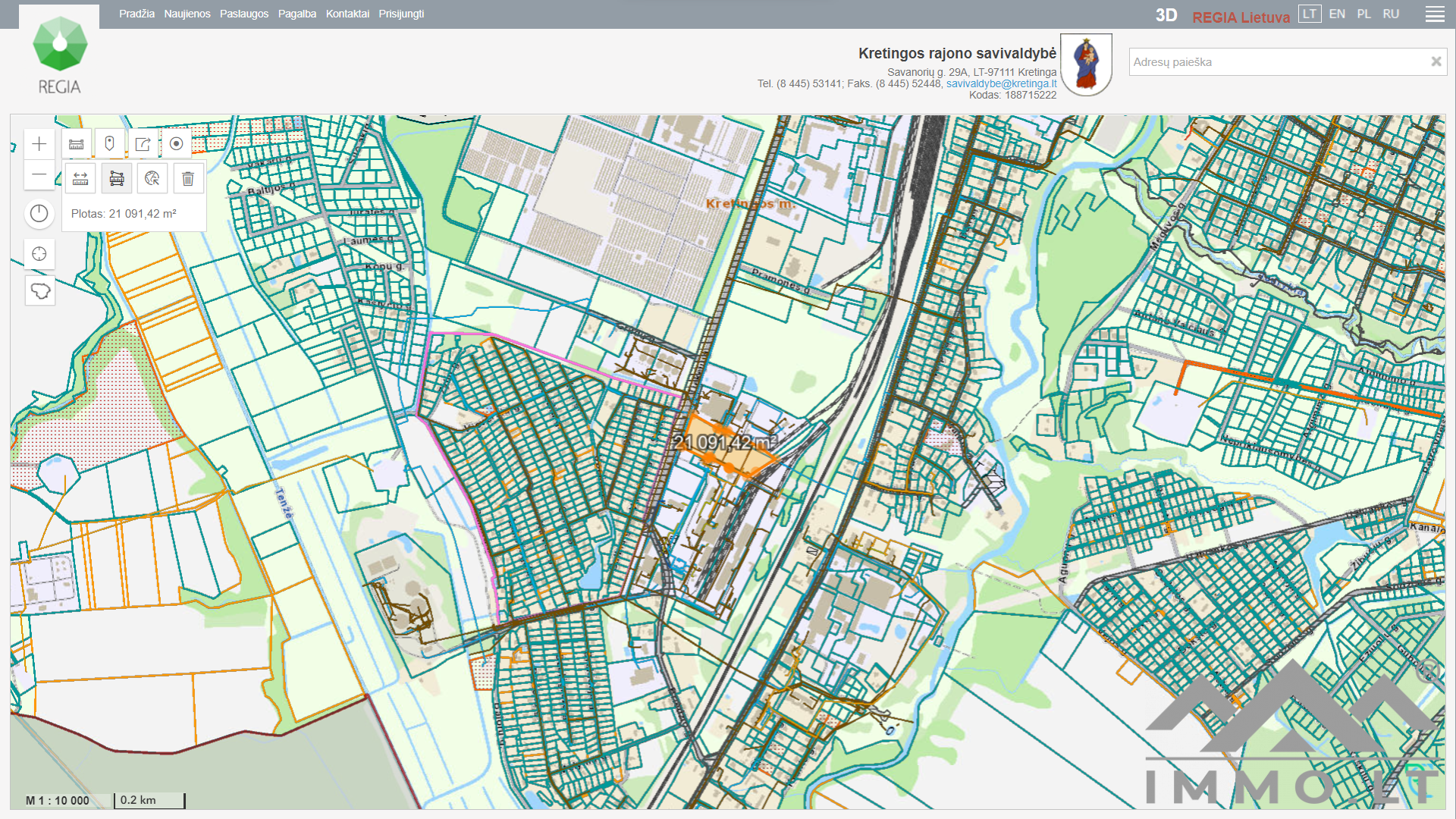Click the Plotas 21 091,42 m² result
Image resolution: width=1456 pixels, height=819 pixels.
(124, 214)
